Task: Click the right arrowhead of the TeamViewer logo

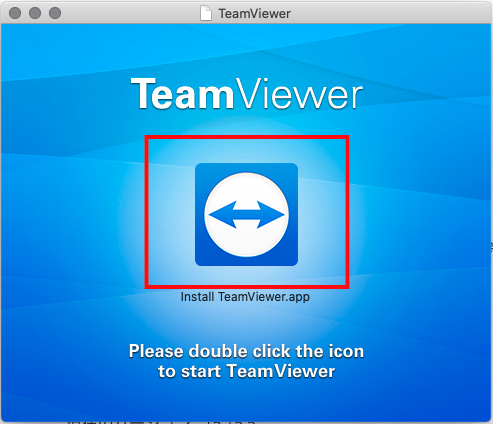Action: (272, 215)
